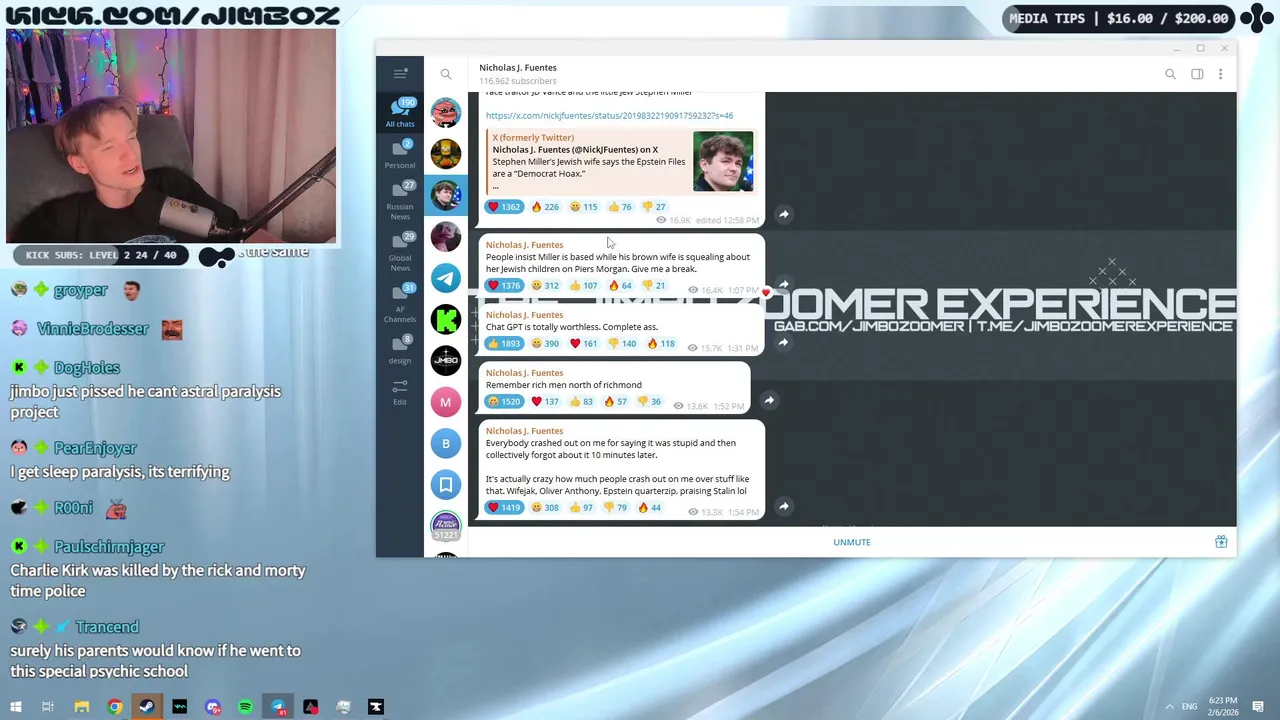Viewport: 1280px width, 720px height.
Task: Toggle thumbs-up reaction showing 1893
Action: point(504,344)
